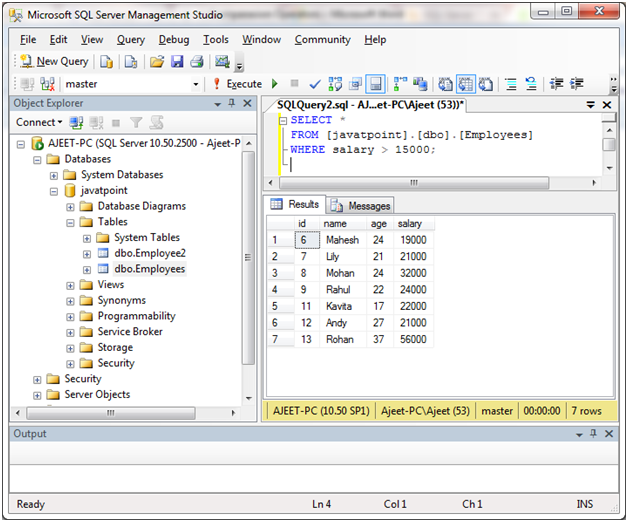628x522 pixels.
Task: Collapse the javatpoint database node
Action: [x=54, y=191]
